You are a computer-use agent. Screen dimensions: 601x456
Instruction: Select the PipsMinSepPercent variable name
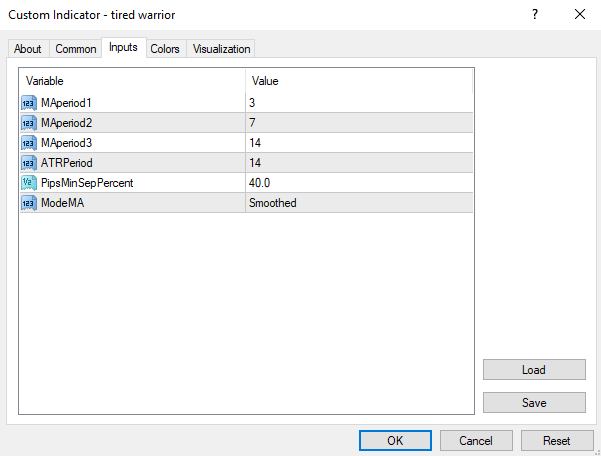[x=87, y=183]
